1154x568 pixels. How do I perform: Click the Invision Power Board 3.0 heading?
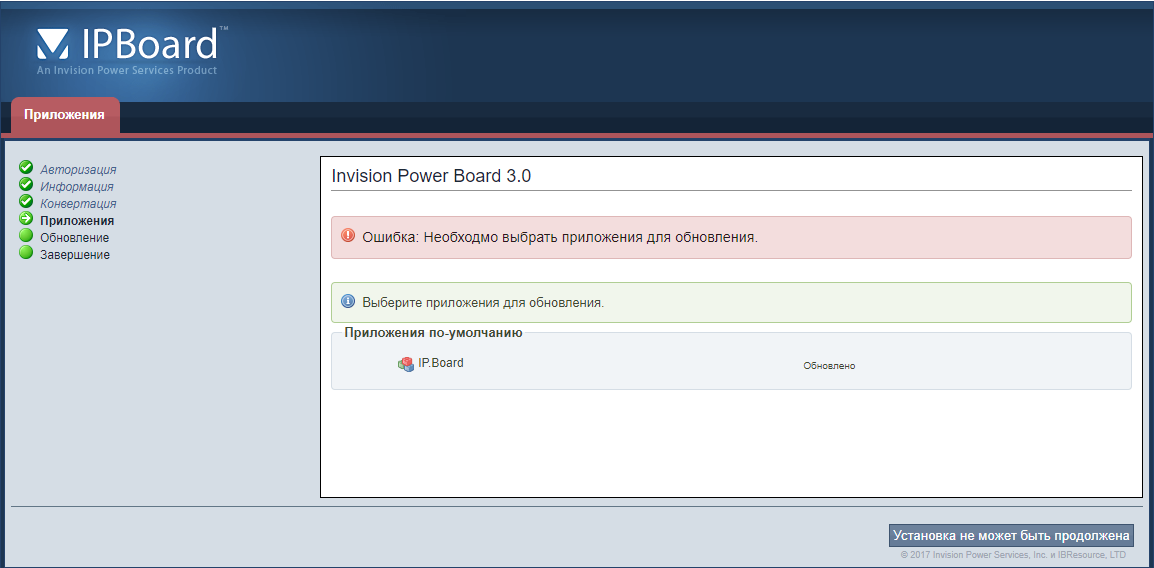tap(431, 177)
